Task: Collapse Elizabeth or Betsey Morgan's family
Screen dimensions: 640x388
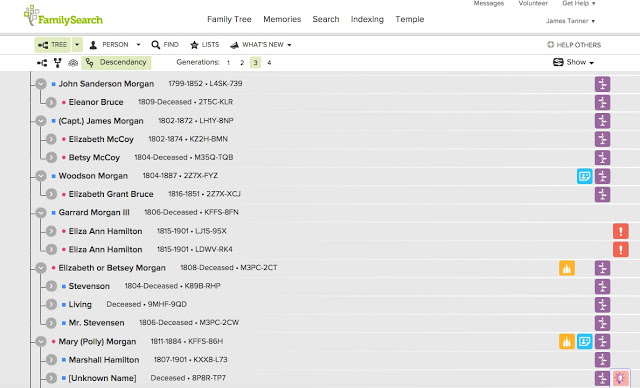Action: pos(40,268)
